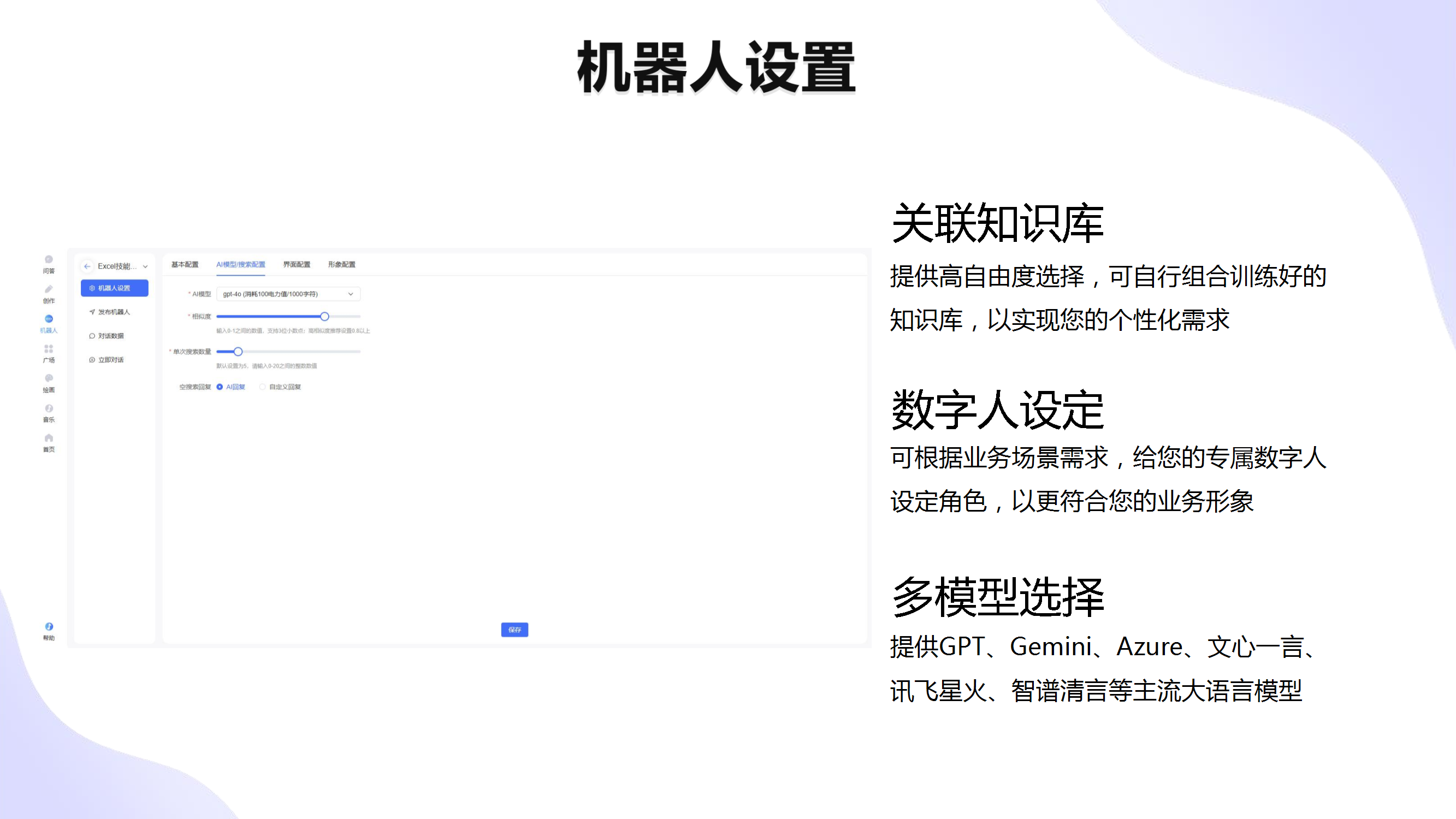Open the 绘画 palette icon
1456x819 pixels.
49,379
